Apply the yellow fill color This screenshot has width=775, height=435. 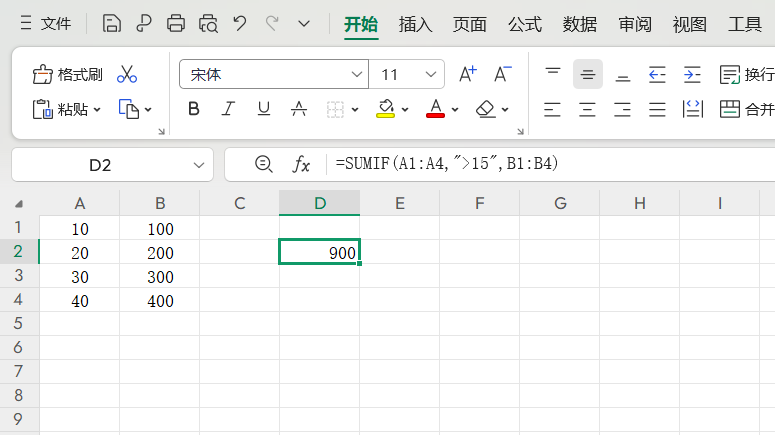pos(385,109)
